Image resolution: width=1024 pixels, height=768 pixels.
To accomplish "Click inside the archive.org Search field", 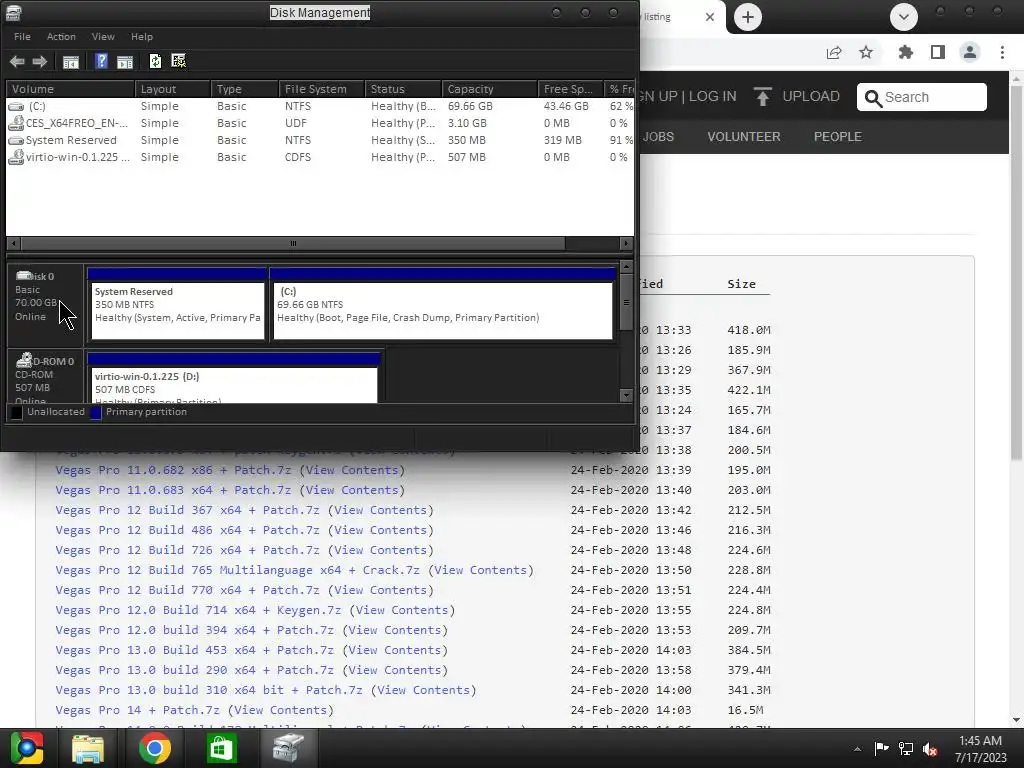I will coord(921,97).
